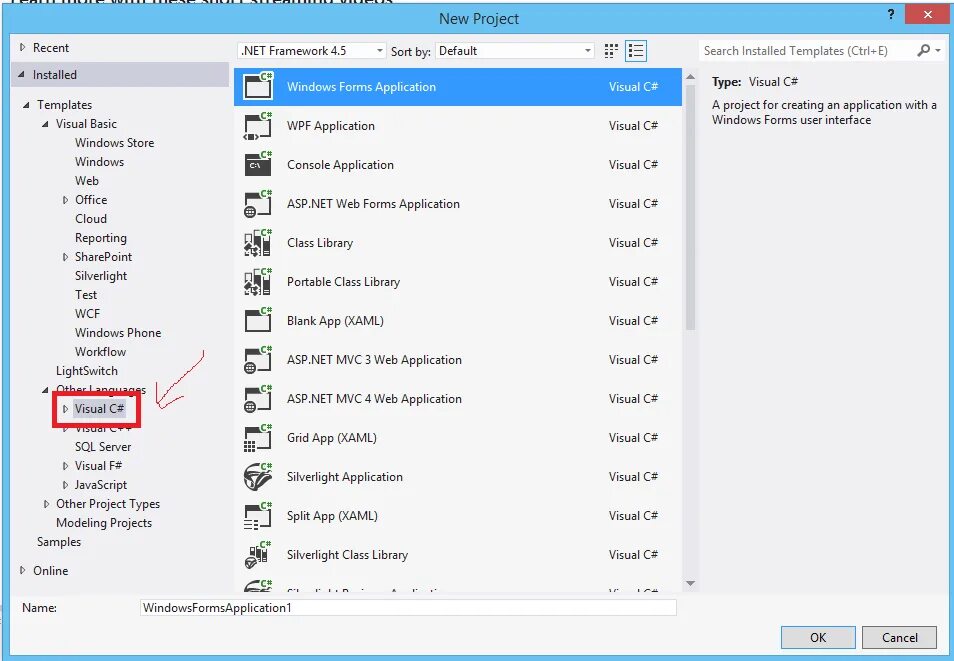The image size is (954, 661).
Task: Select the Samples tree item
Action: point(58,542)
